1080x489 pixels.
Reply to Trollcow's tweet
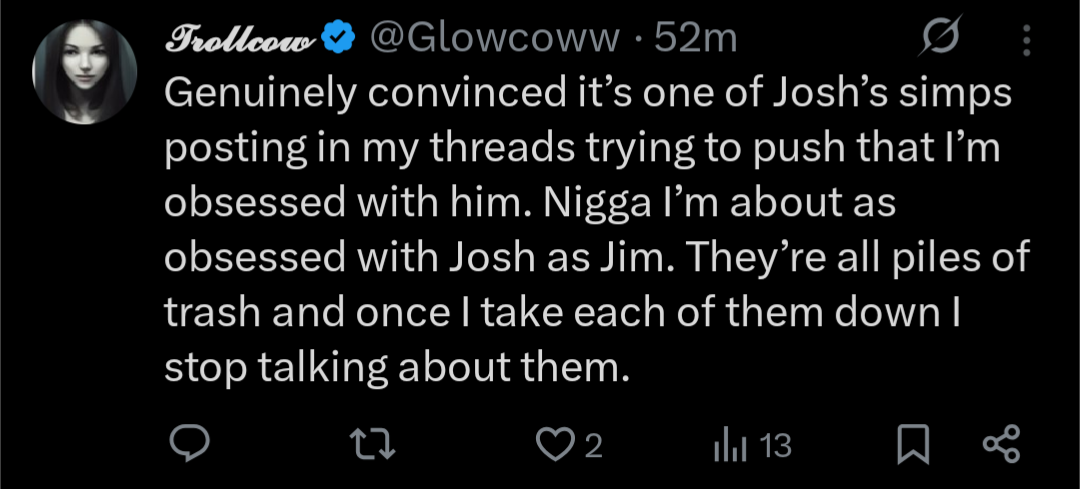click(186, 445)
